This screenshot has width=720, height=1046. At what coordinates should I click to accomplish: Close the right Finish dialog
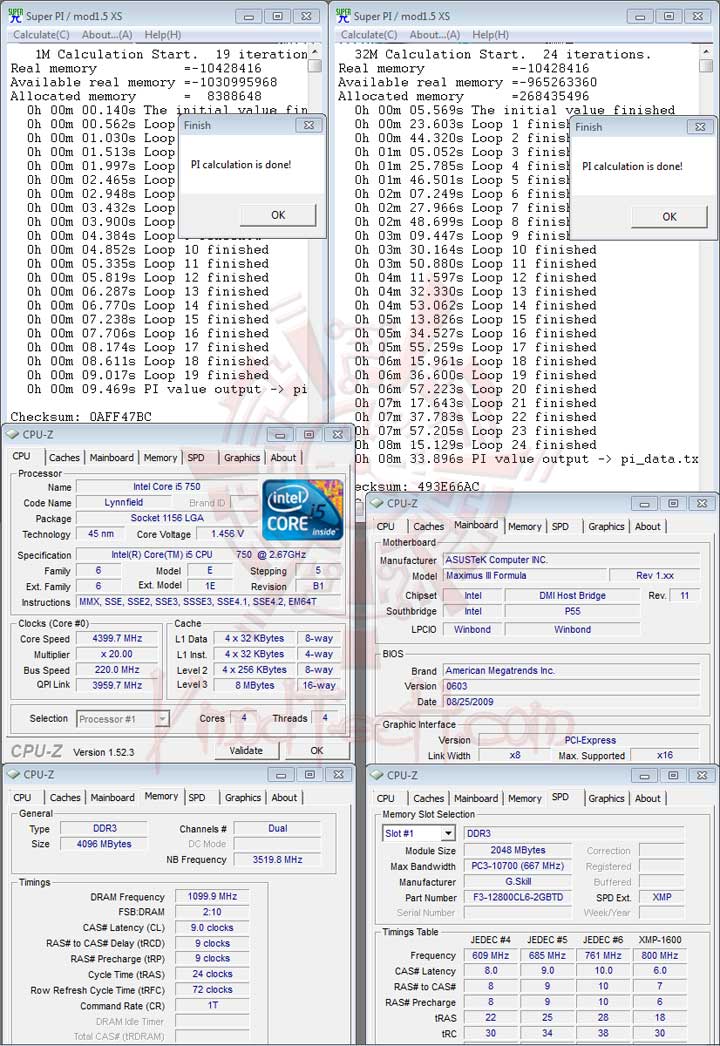click(699, 127)
